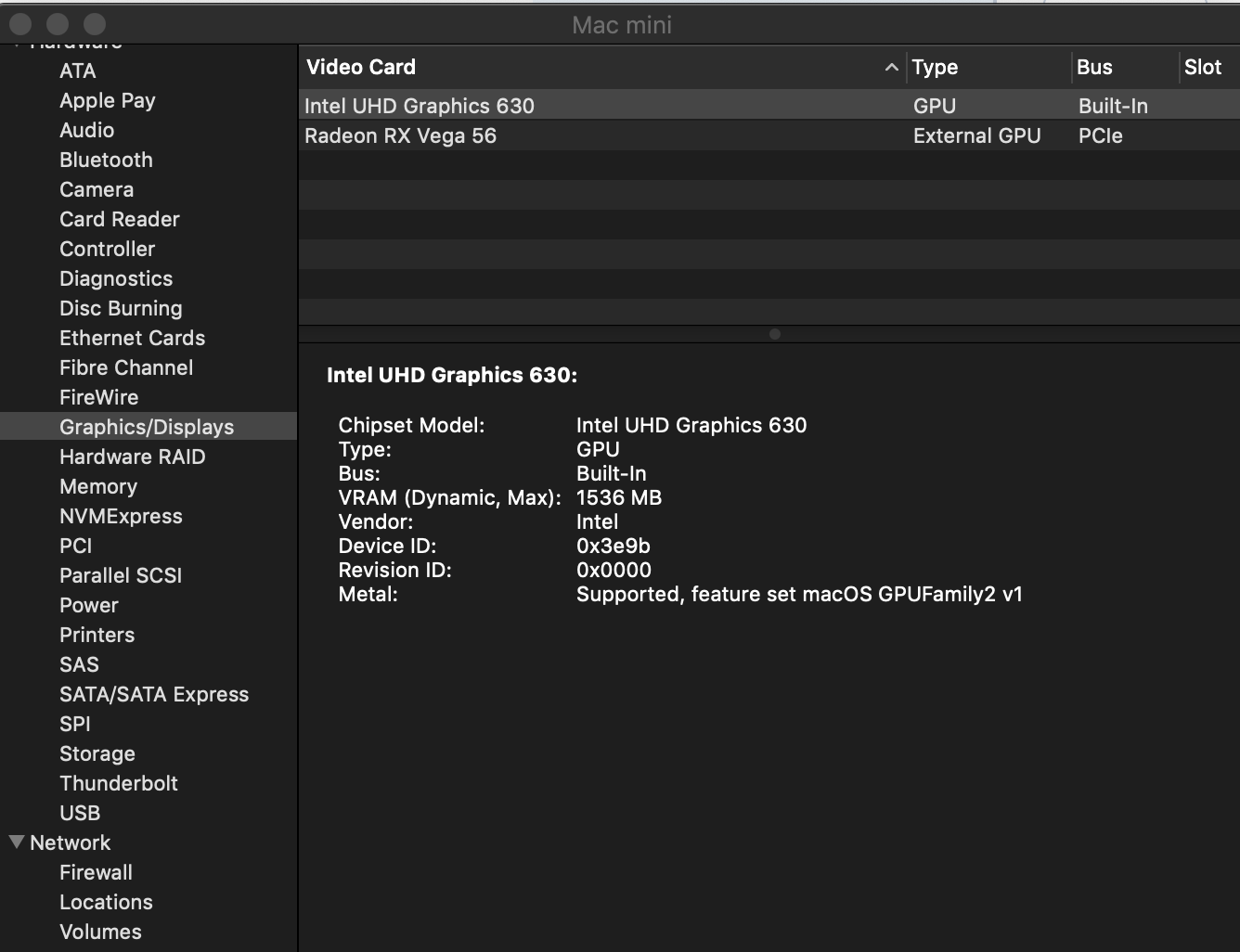Close the Mac mini window
Screen dimensions: 1240x952
point(20,24)
